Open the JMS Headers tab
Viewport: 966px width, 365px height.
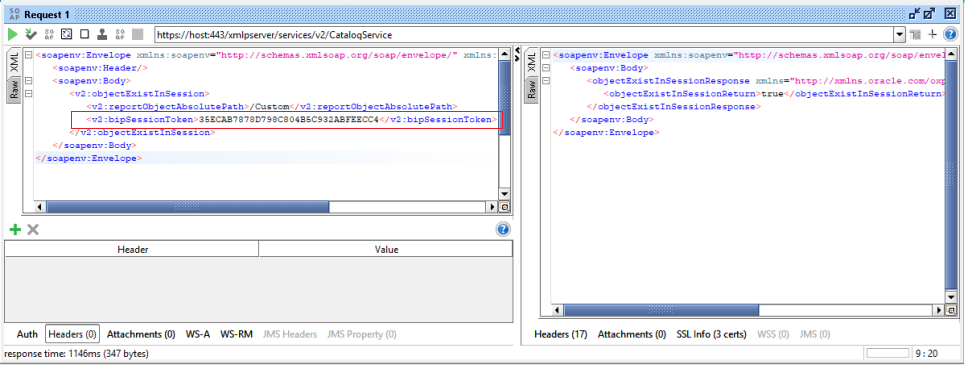coord(290,334)
